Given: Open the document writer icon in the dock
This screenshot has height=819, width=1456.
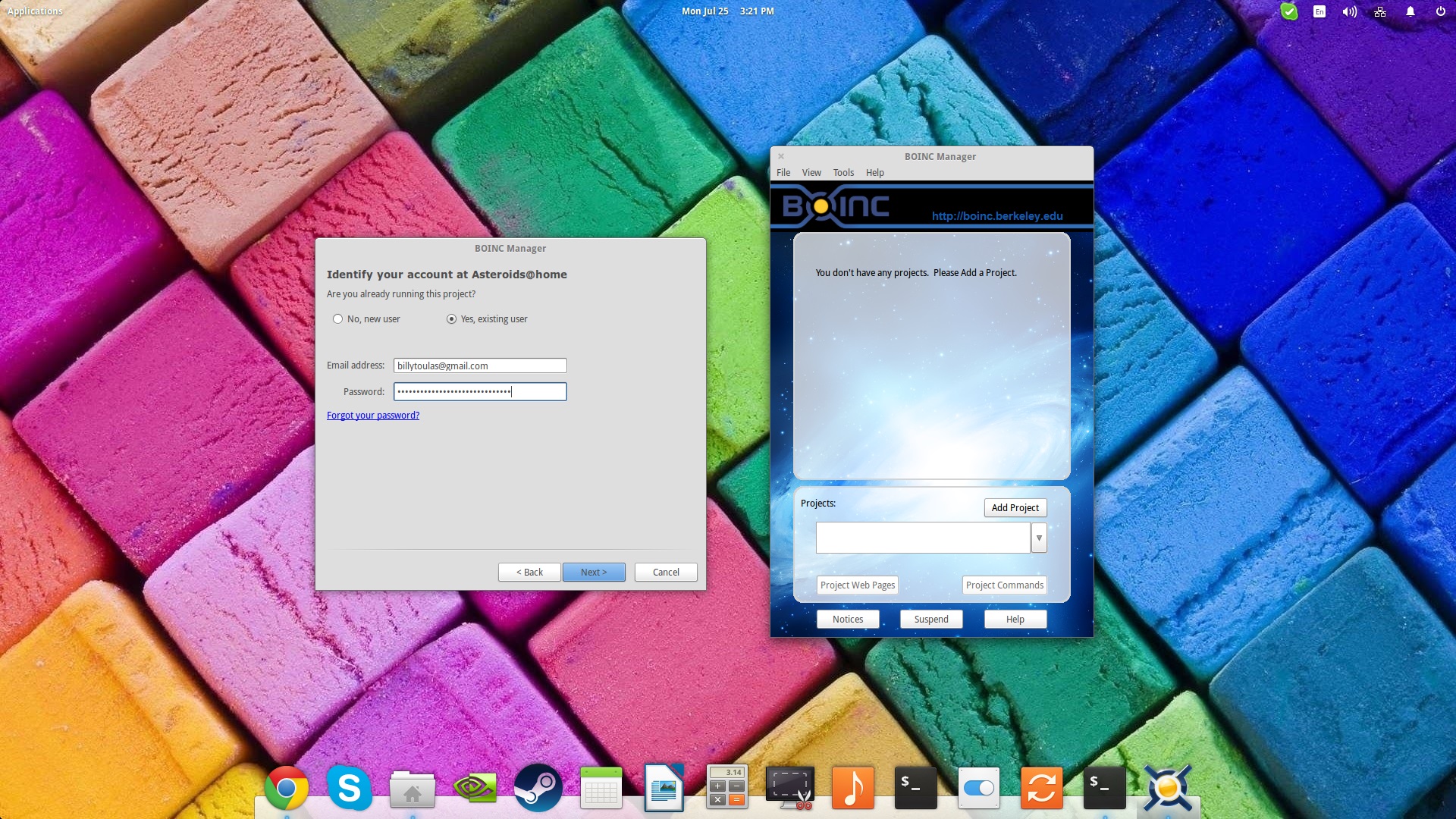Looking at the screenshot, I should tap(664, 789).
